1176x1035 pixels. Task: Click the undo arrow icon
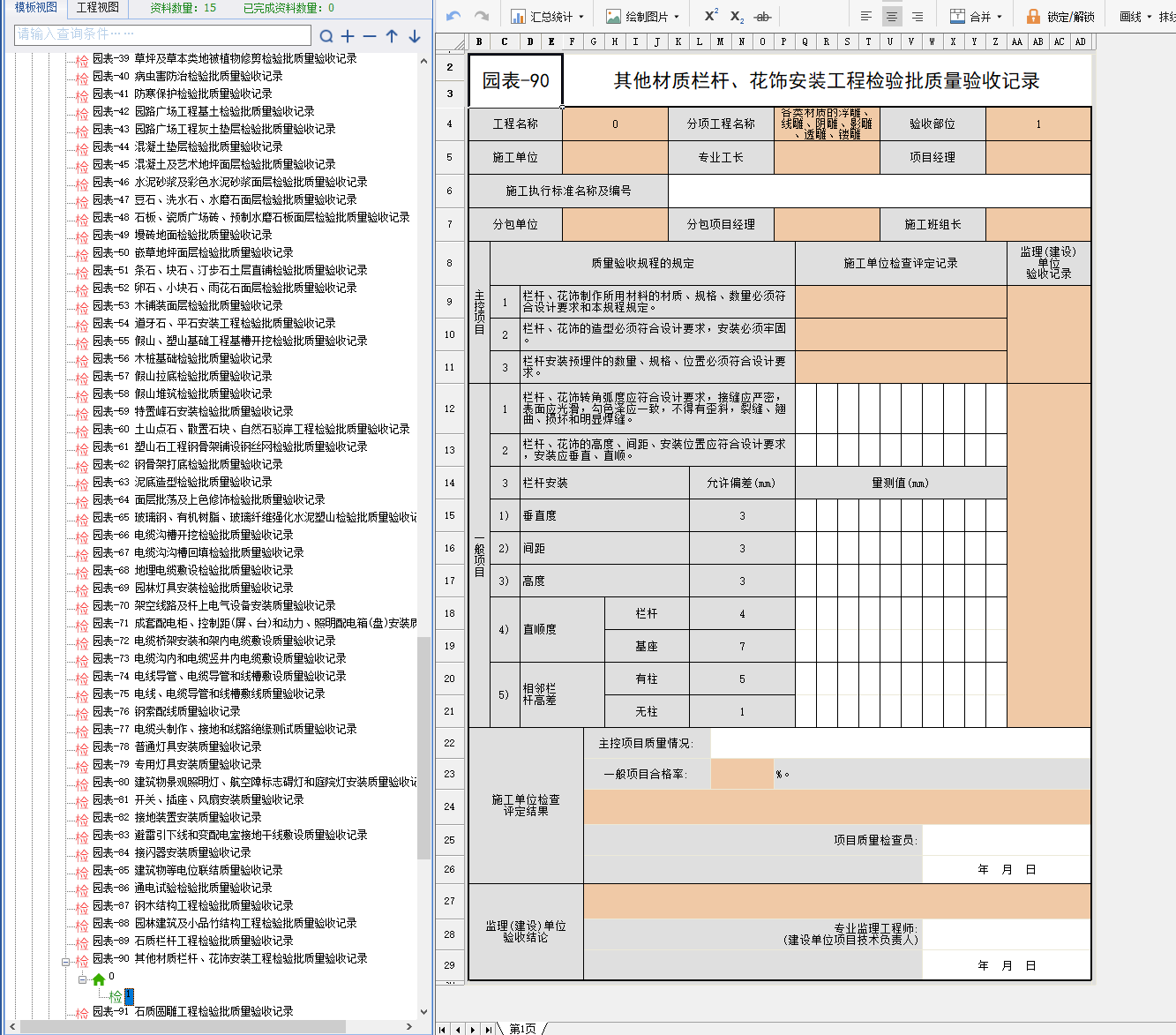pos(453,16)
